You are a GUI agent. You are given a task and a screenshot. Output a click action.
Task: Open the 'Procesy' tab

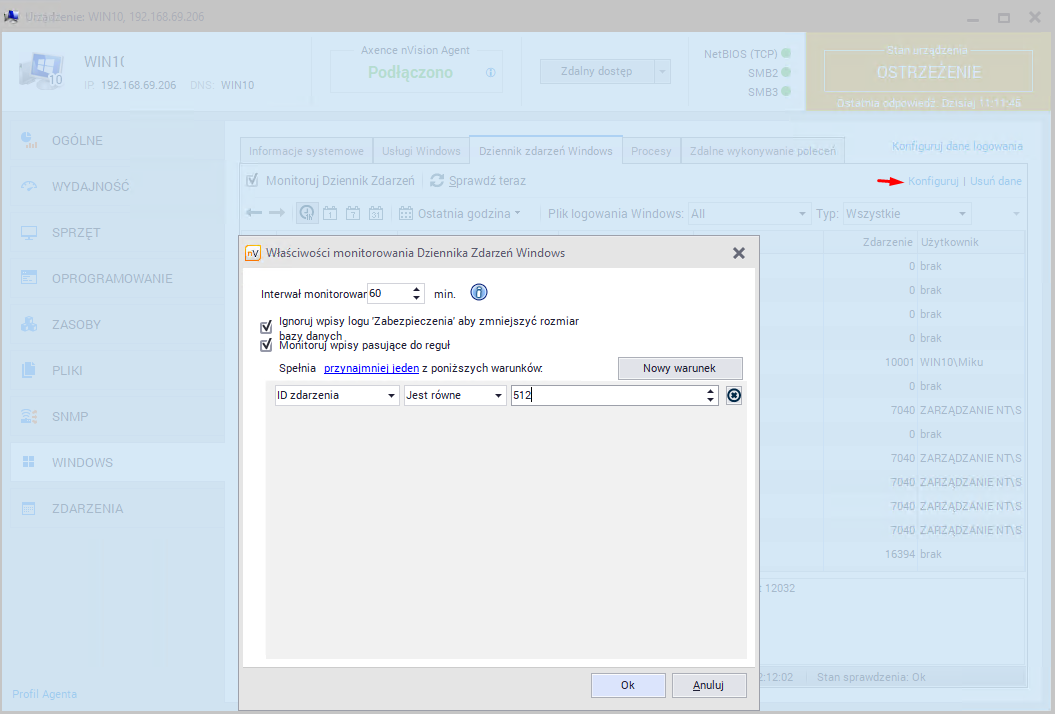[x=651, y=151]
